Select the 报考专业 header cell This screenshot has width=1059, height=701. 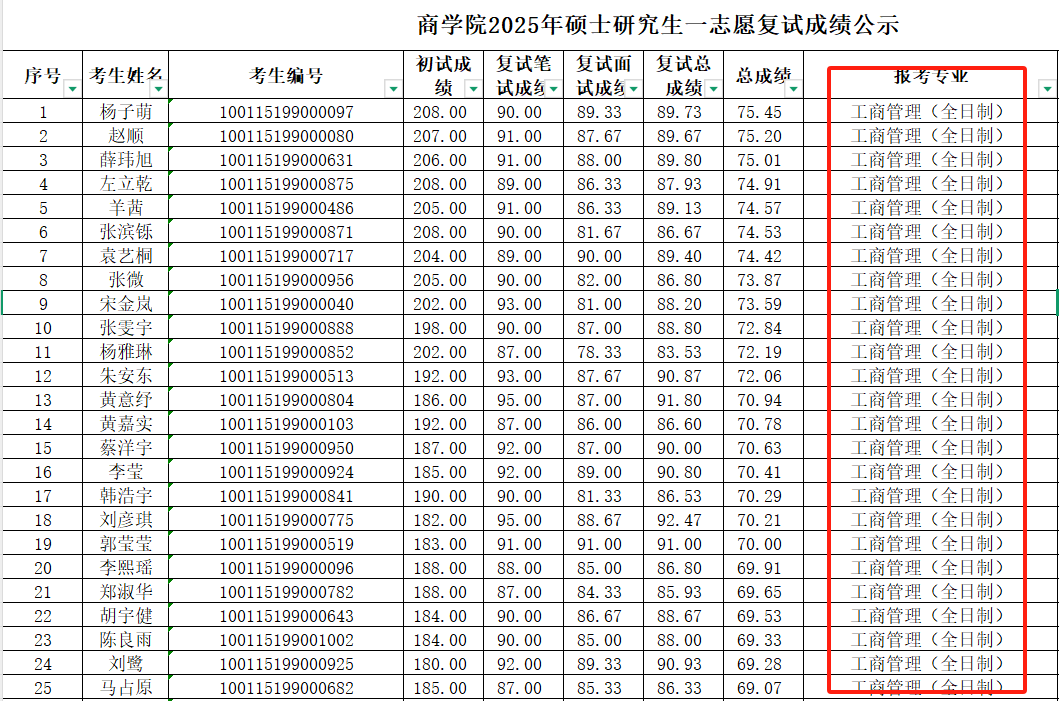pos(931,75)
